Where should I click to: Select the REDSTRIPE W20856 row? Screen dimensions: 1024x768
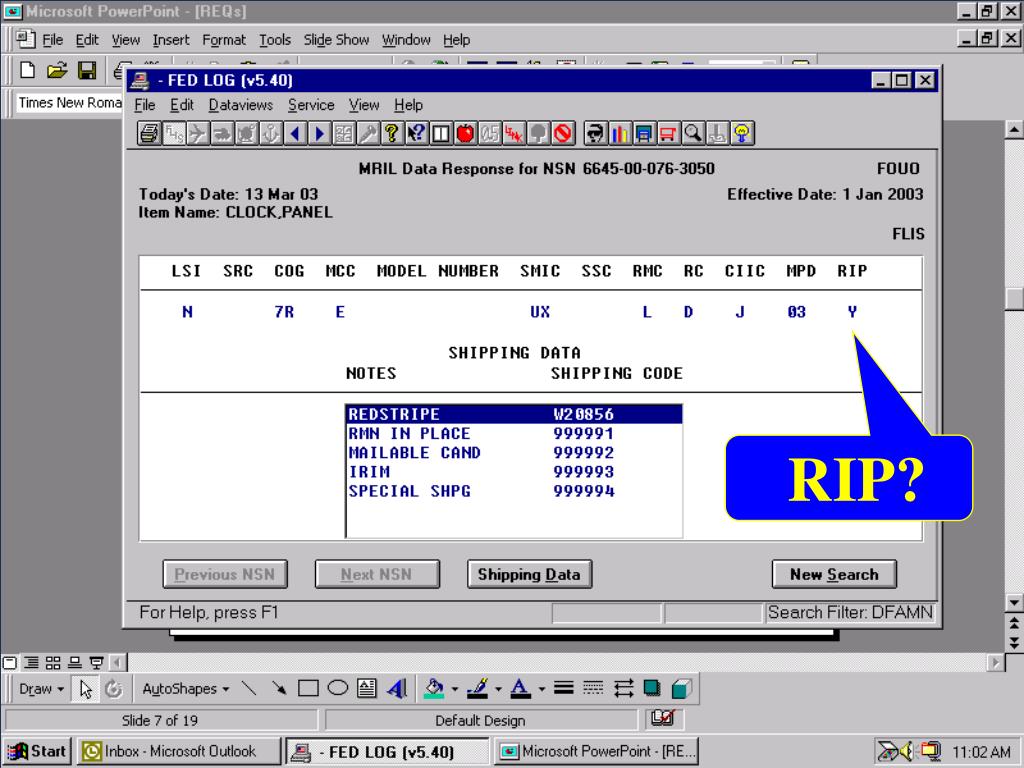514,414
